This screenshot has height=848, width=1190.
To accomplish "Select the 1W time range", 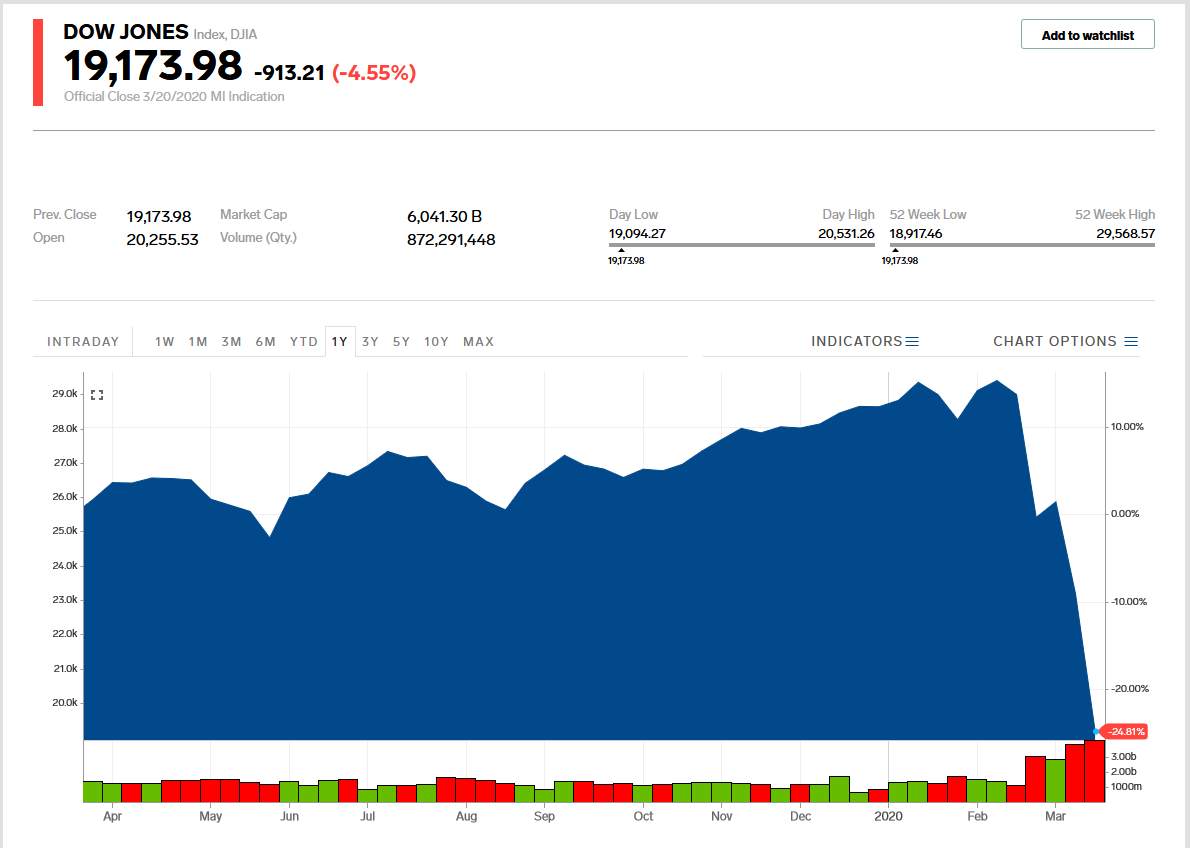I will pyautogui.click(x=165, y=342).
